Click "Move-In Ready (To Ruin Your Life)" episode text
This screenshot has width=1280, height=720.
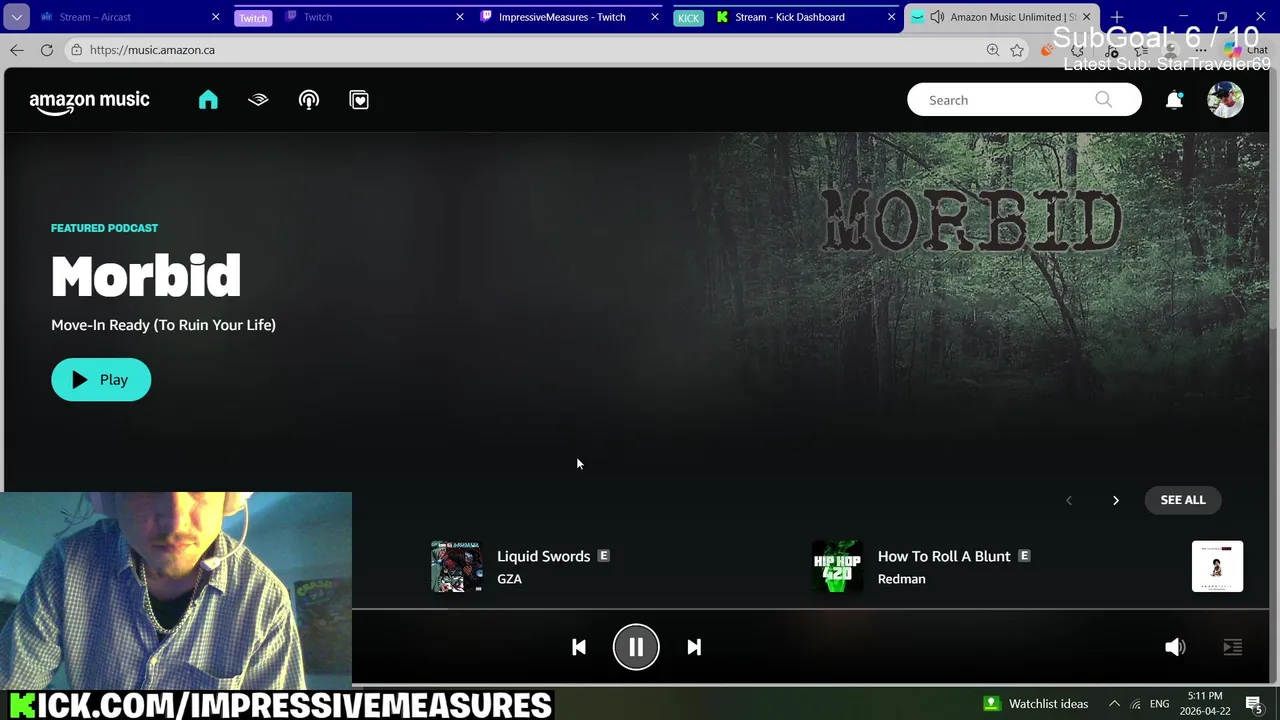[x=163, y=325]
